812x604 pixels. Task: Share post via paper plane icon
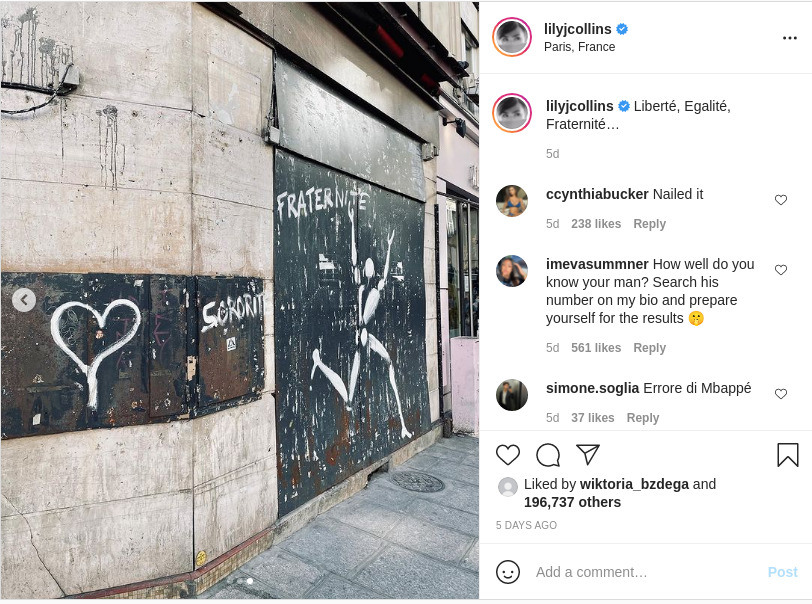tap(588, 454)
